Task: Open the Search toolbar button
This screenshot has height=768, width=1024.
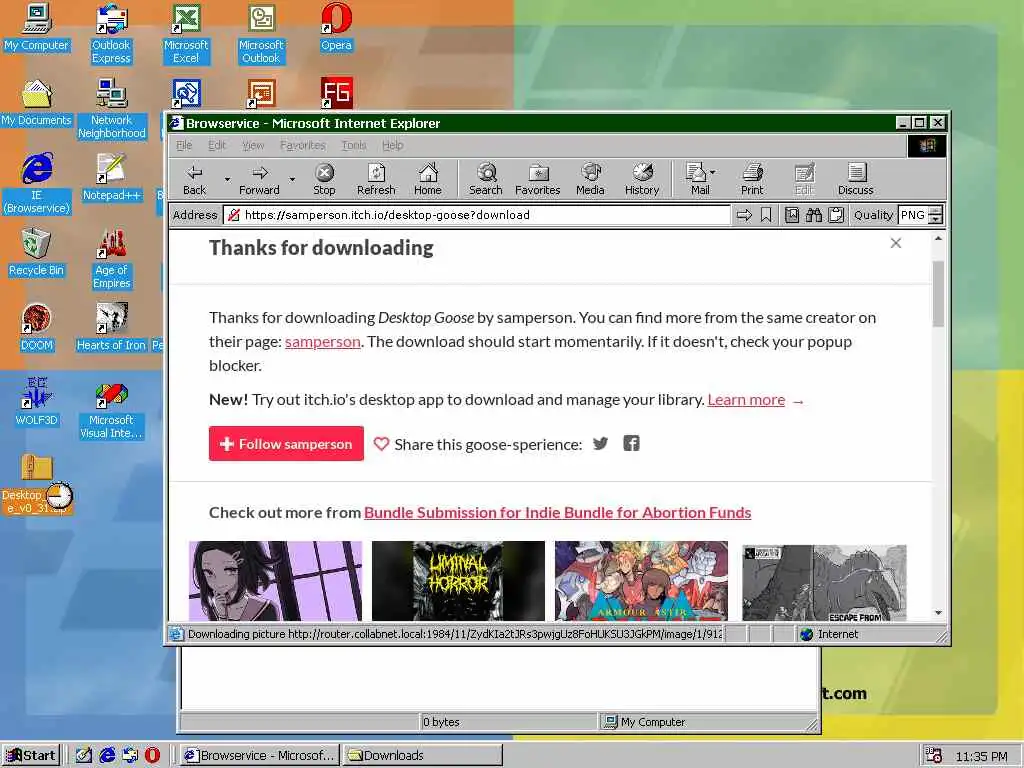Action: pyautogui.click(x=486, y=180)
